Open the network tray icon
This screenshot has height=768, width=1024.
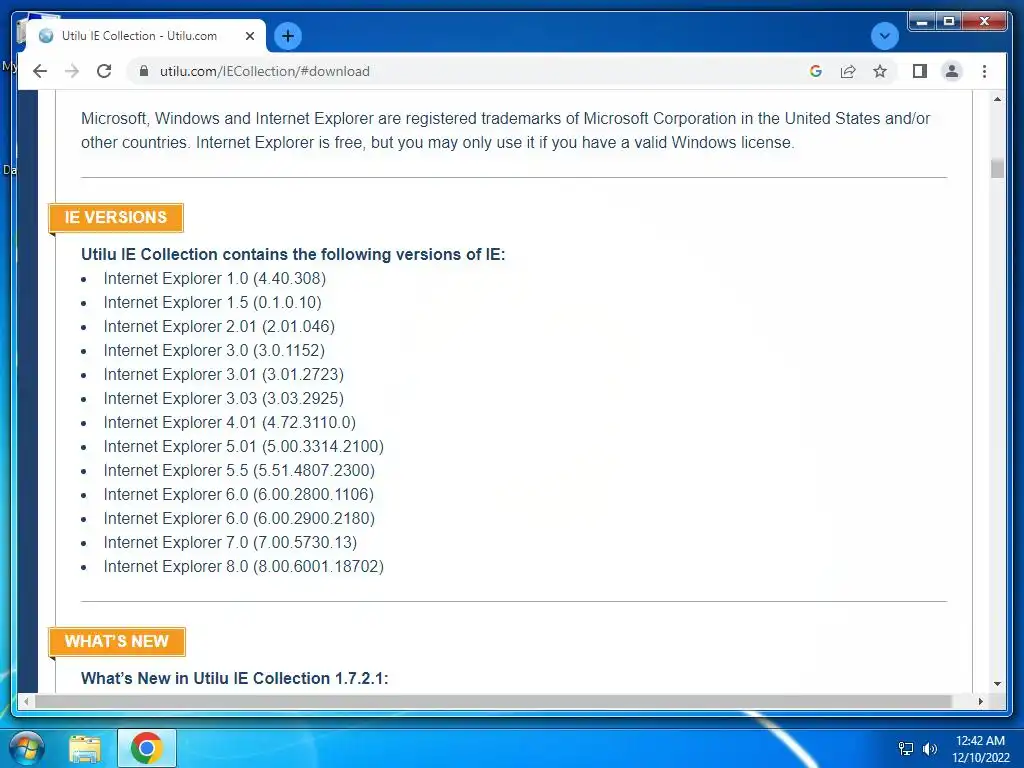[x=906, y=749]
